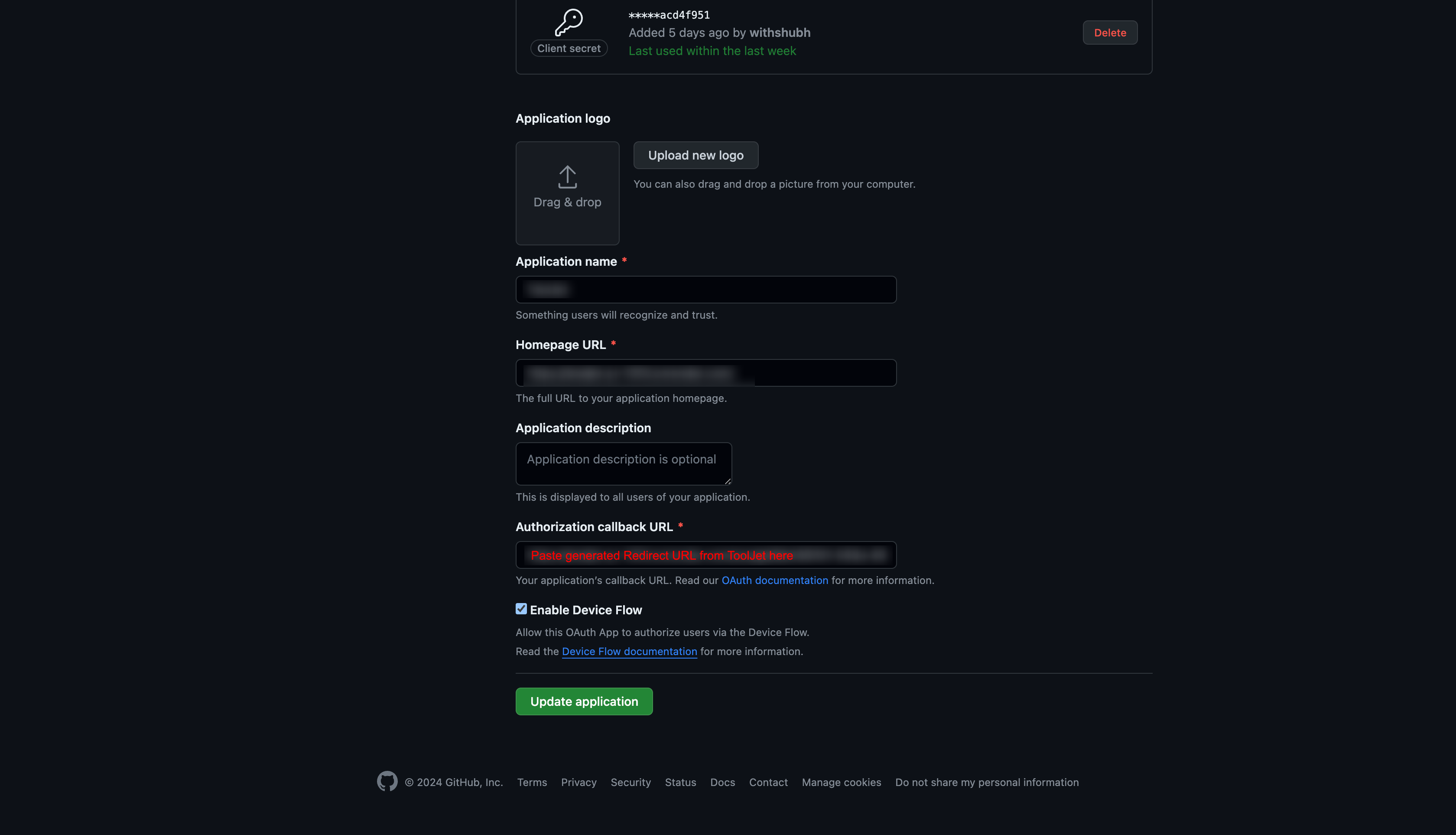Click the withshubh username link
The height and width of the screenshot is (835, 1456).
(x=780, y=33)
